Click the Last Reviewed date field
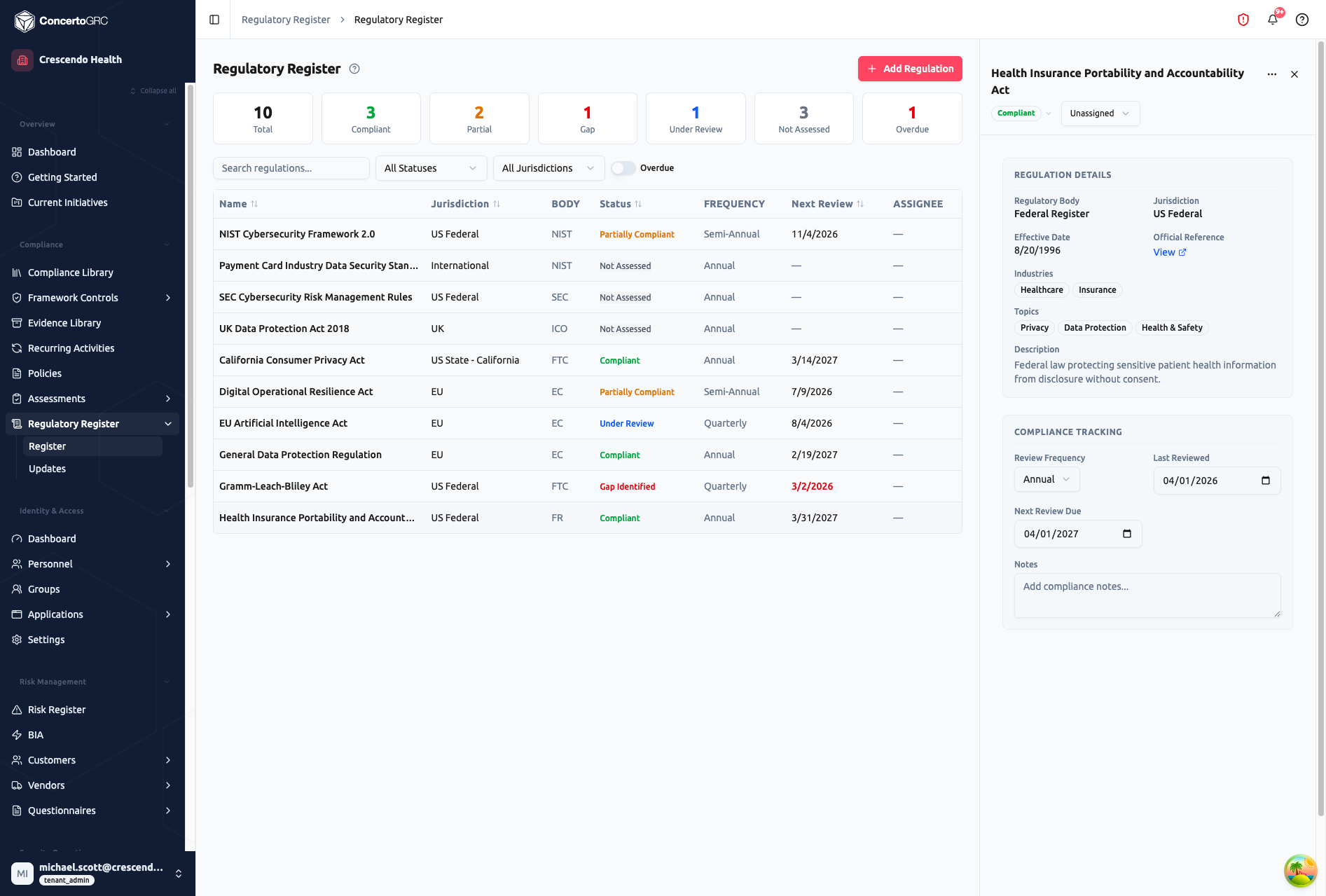1326x896 pixels. 1217,481
